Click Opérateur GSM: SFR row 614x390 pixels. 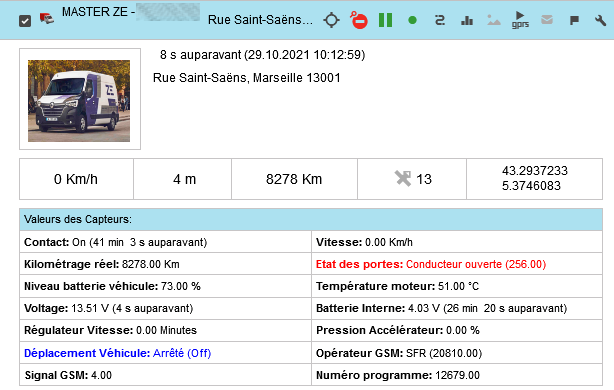(x=457, y=353)
